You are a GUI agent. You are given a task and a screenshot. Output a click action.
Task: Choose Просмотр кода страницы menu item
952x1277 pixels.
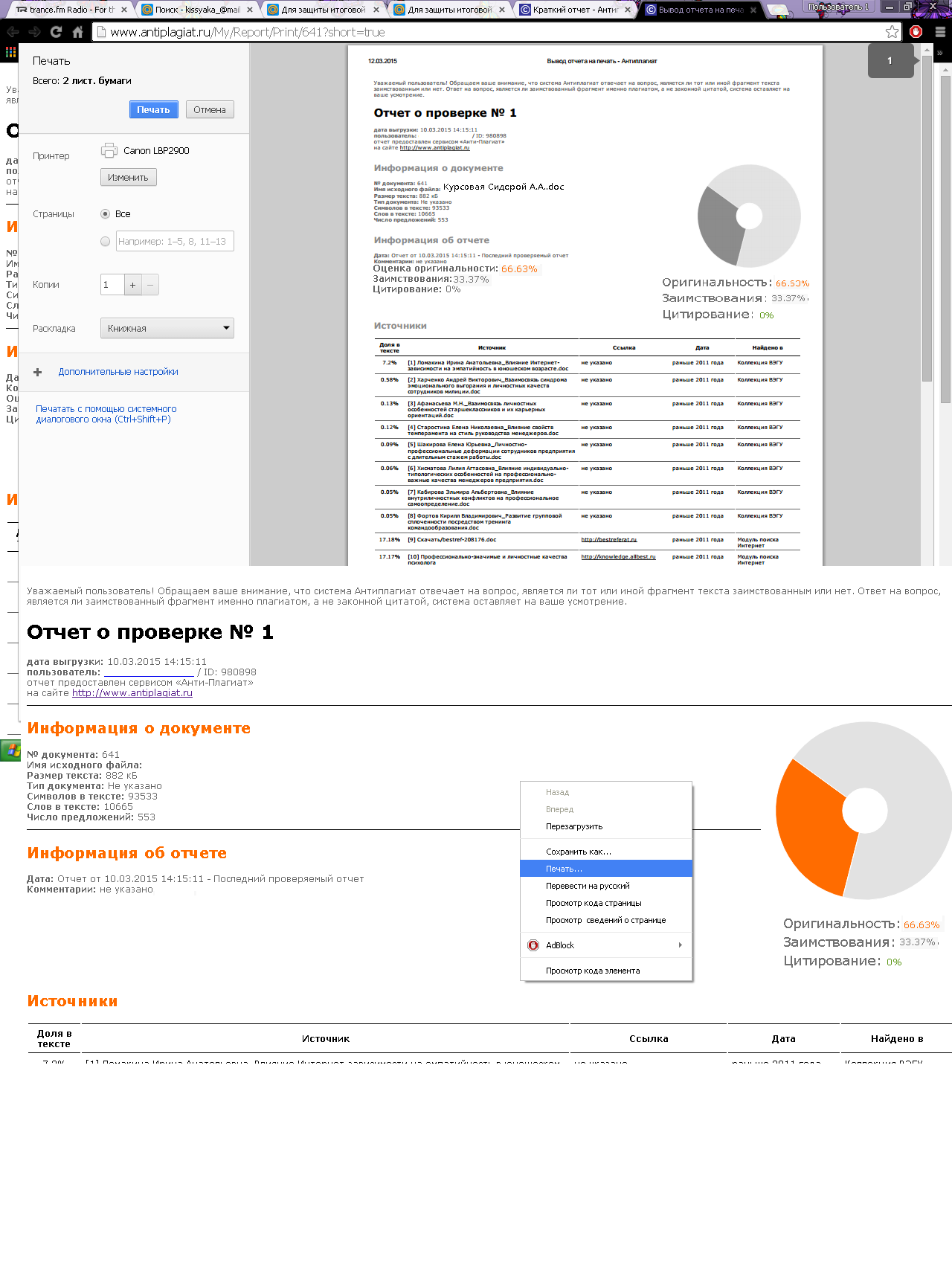point(606,903)
